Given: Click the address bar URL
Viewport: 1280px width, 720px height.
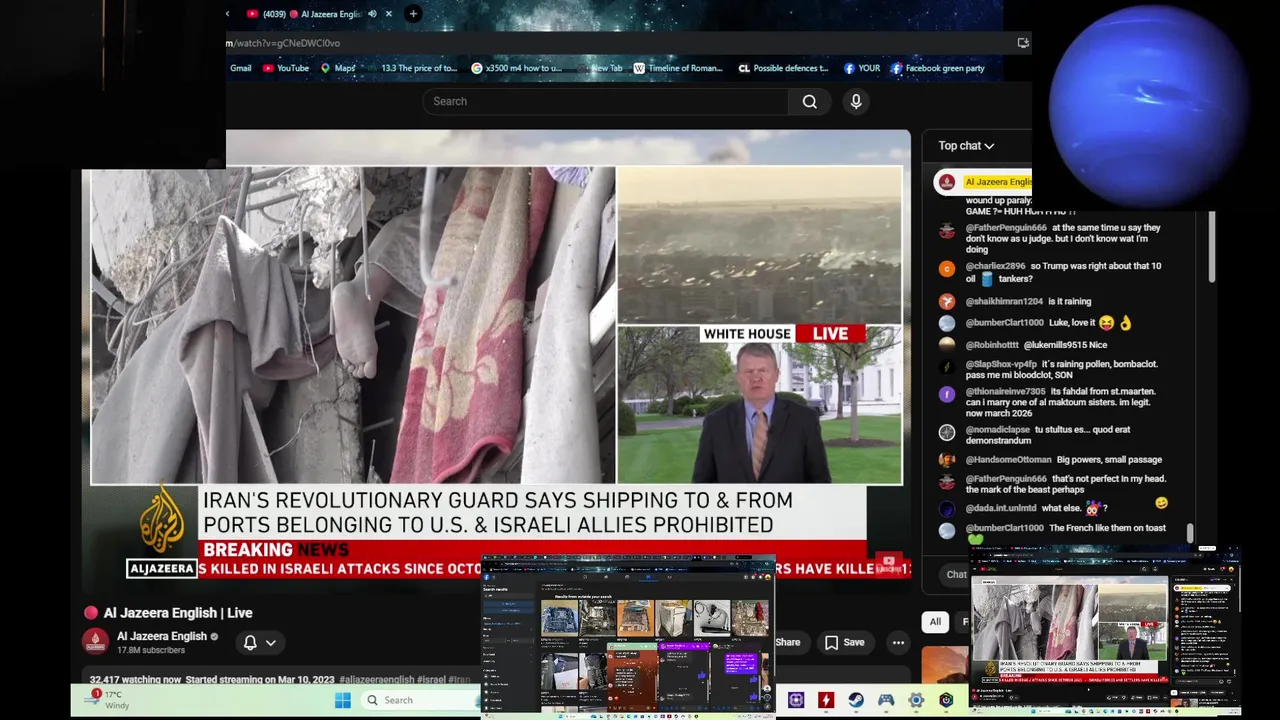Looking at the screenshot, I should tap(283, 43).
